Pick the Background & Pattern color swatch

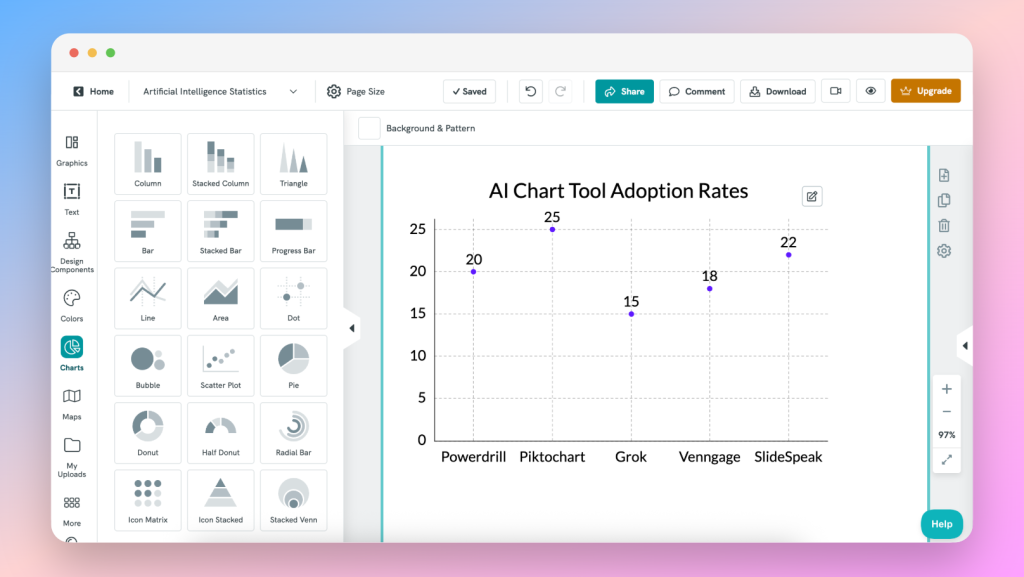[x=369, y=128]
